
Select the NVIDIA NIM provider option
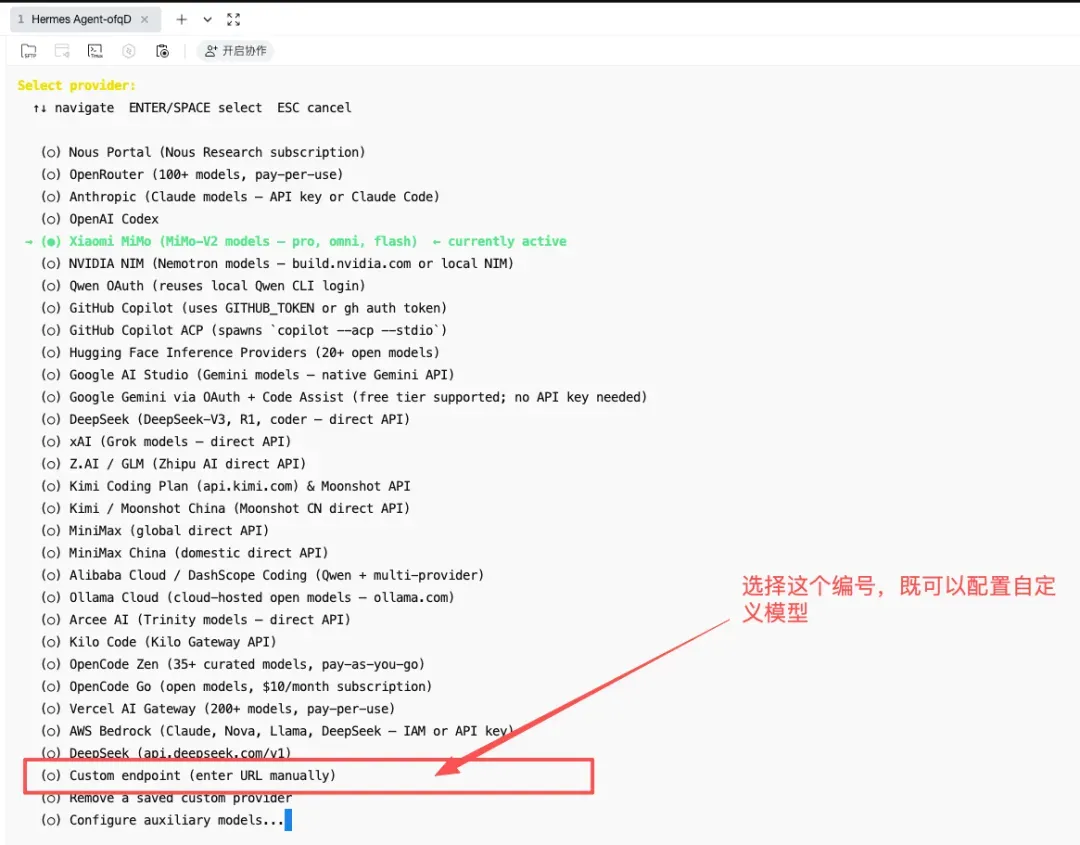coord(278,263)
